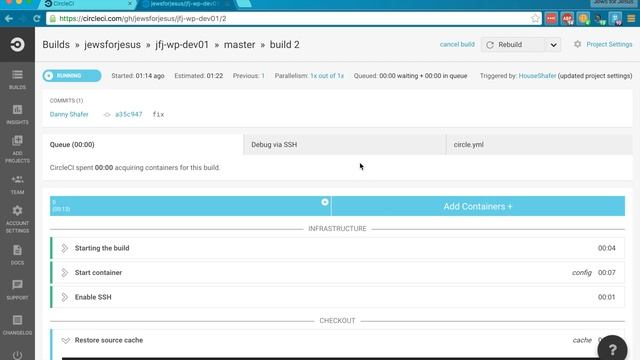
Task: Click the logout power icon in sidebar
Action: pyautogui.click(x=17, y=355)
